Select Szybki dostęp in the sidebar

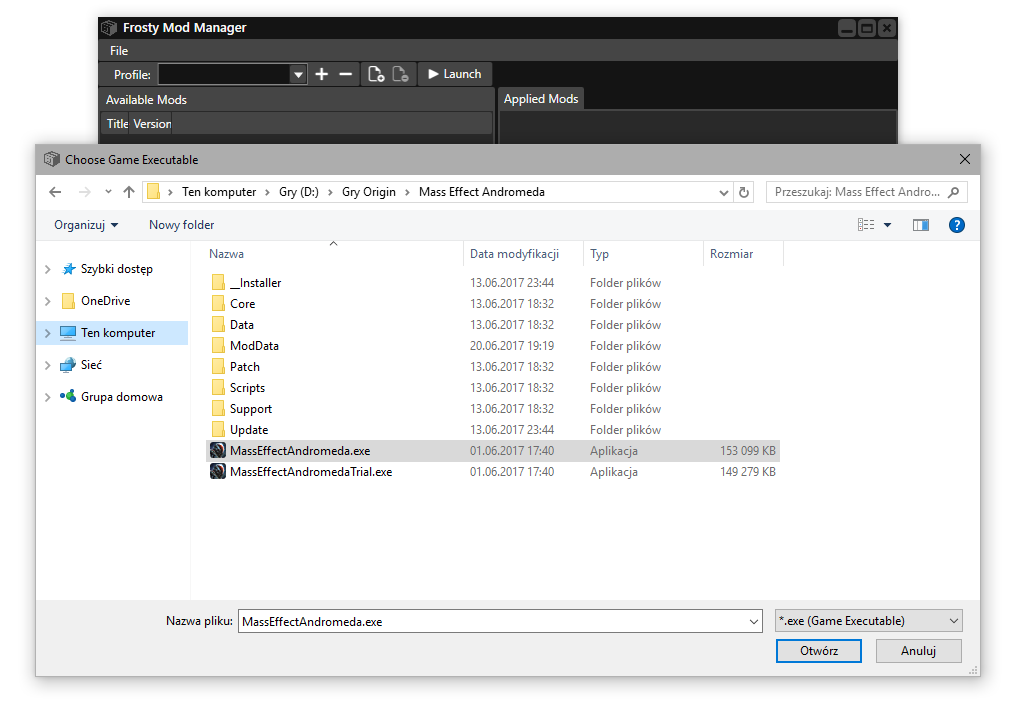tap(117, 269)
